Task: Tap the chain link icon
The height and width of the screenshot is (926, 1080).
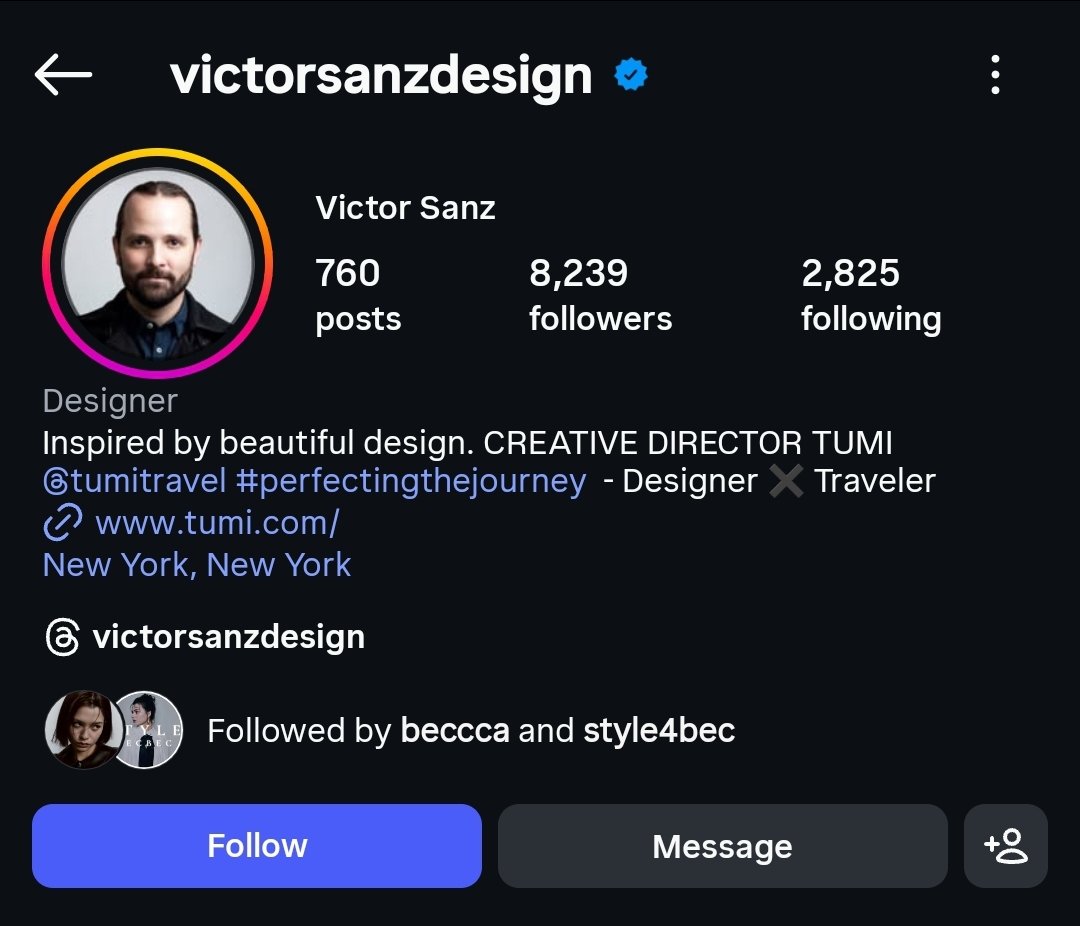Action: click(63, 522)
